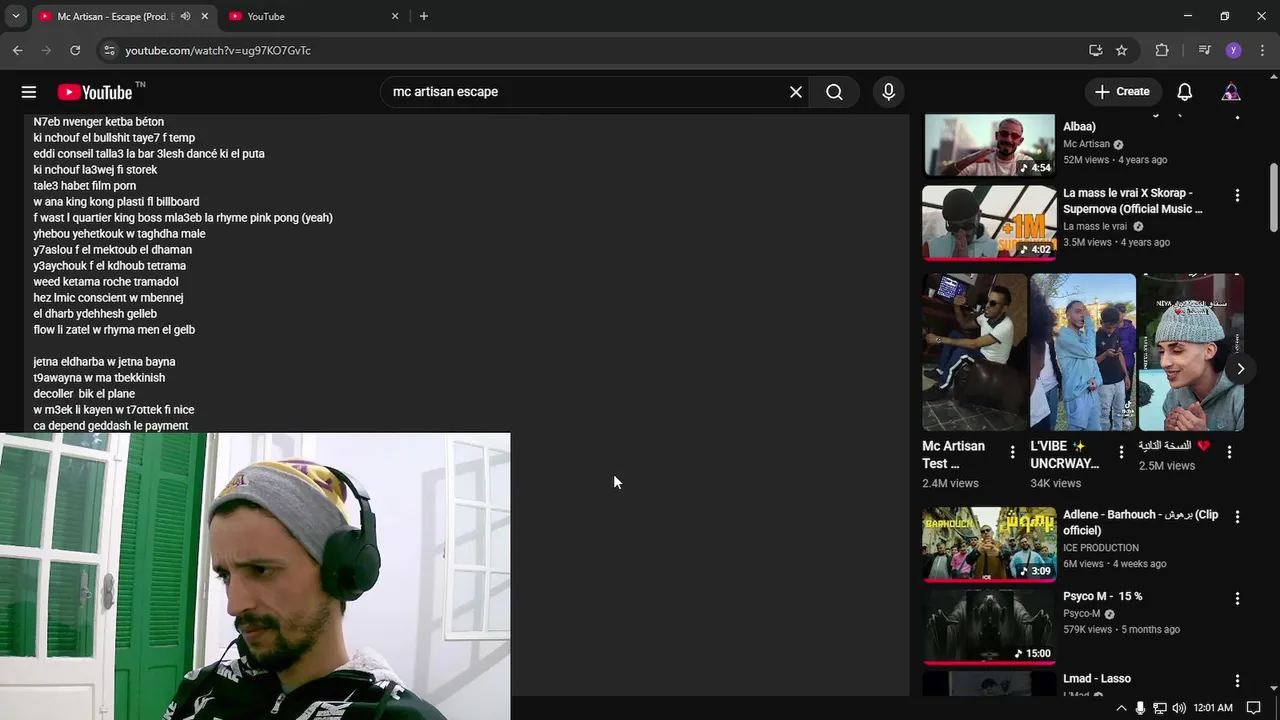Open the Adlene - Barhouch title link
The width and height of the screenshot is (1280, 720).
(x=1141, y=523)
